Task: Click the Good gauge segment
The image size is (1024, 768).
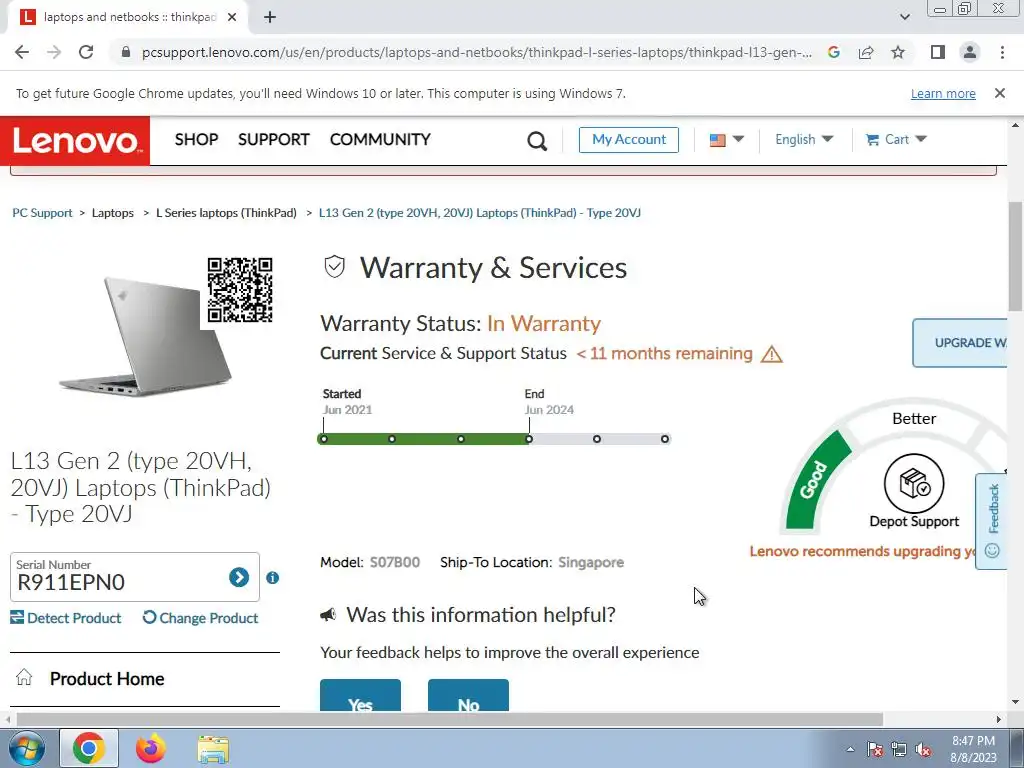Action: click(x=814, y=481)
